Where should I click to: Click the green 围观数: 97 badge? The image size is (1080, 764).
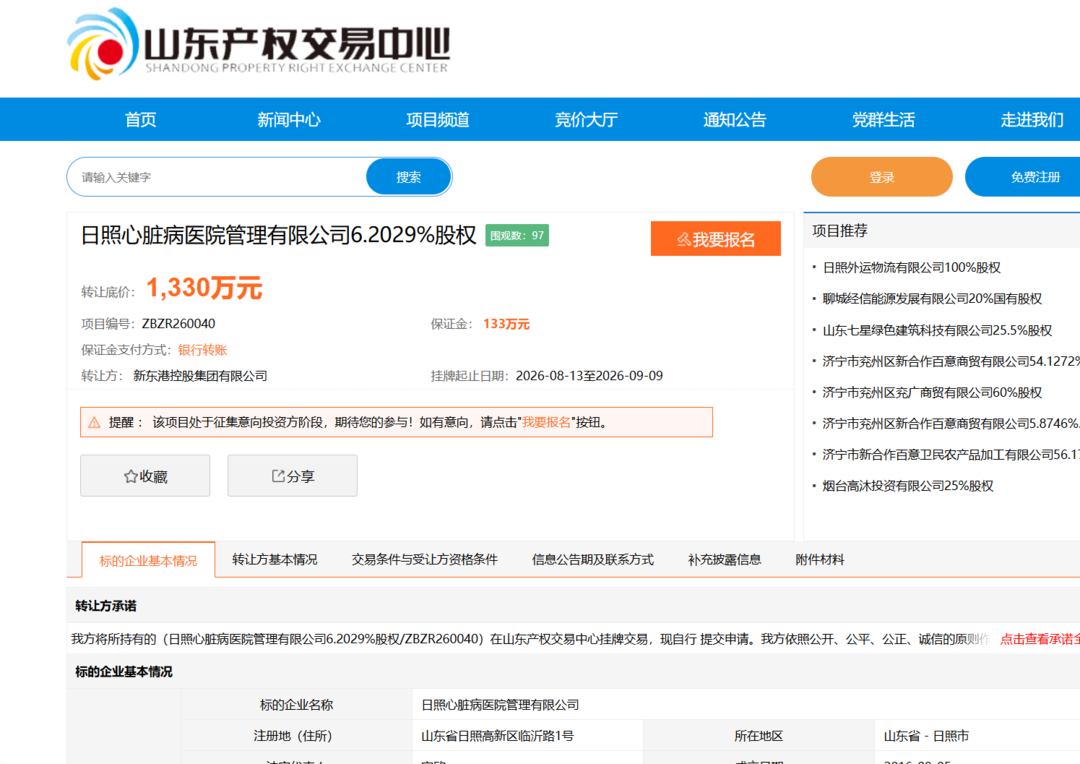coord(517,236)
